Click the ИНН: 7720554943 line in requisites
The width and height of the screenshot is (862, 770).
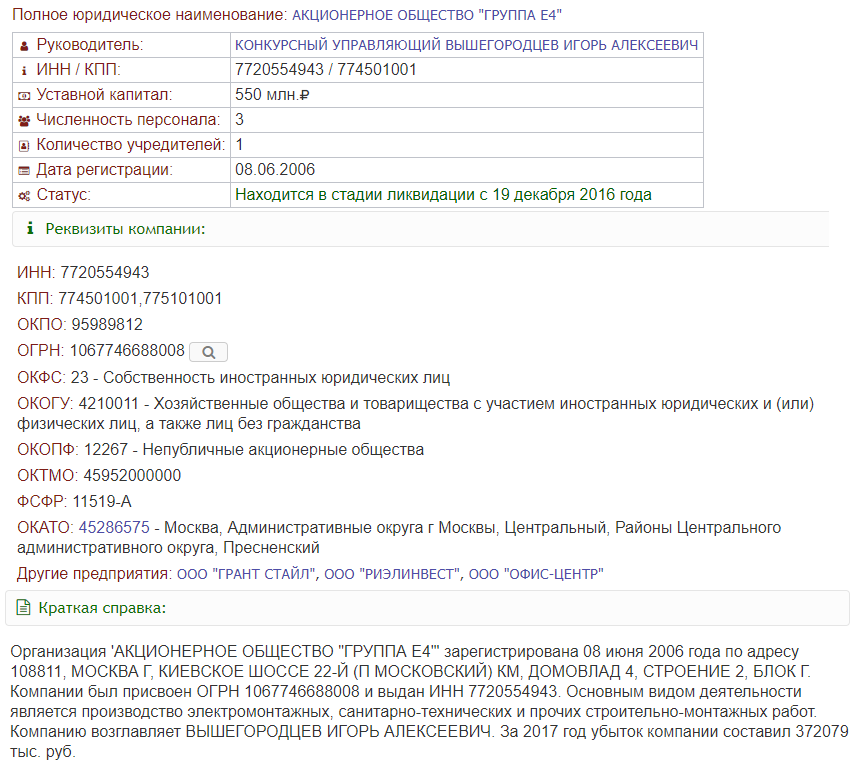(x=83, y=273)
